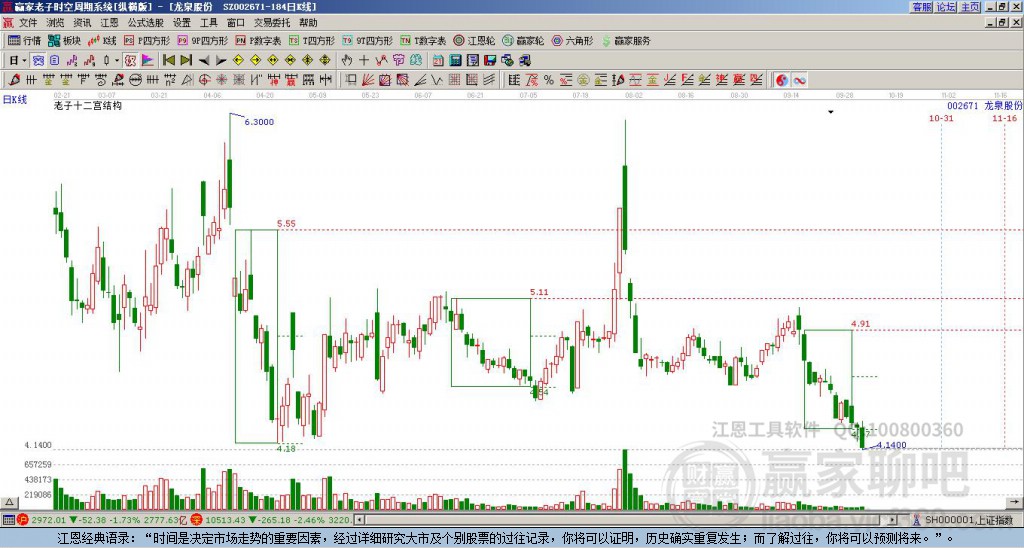Click the black right-pointing arrow icon
This screenshot has height=548, width=1024.
point(221,60)
